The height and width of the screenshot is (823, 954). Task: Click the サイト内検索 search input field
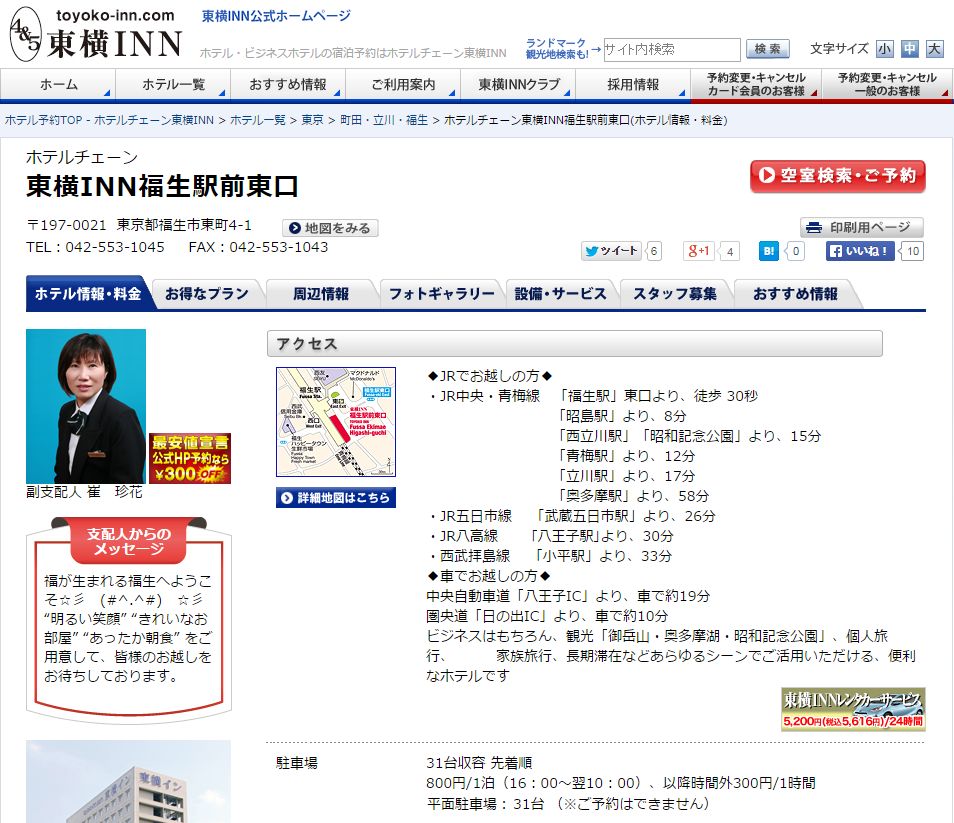[672, 49]
